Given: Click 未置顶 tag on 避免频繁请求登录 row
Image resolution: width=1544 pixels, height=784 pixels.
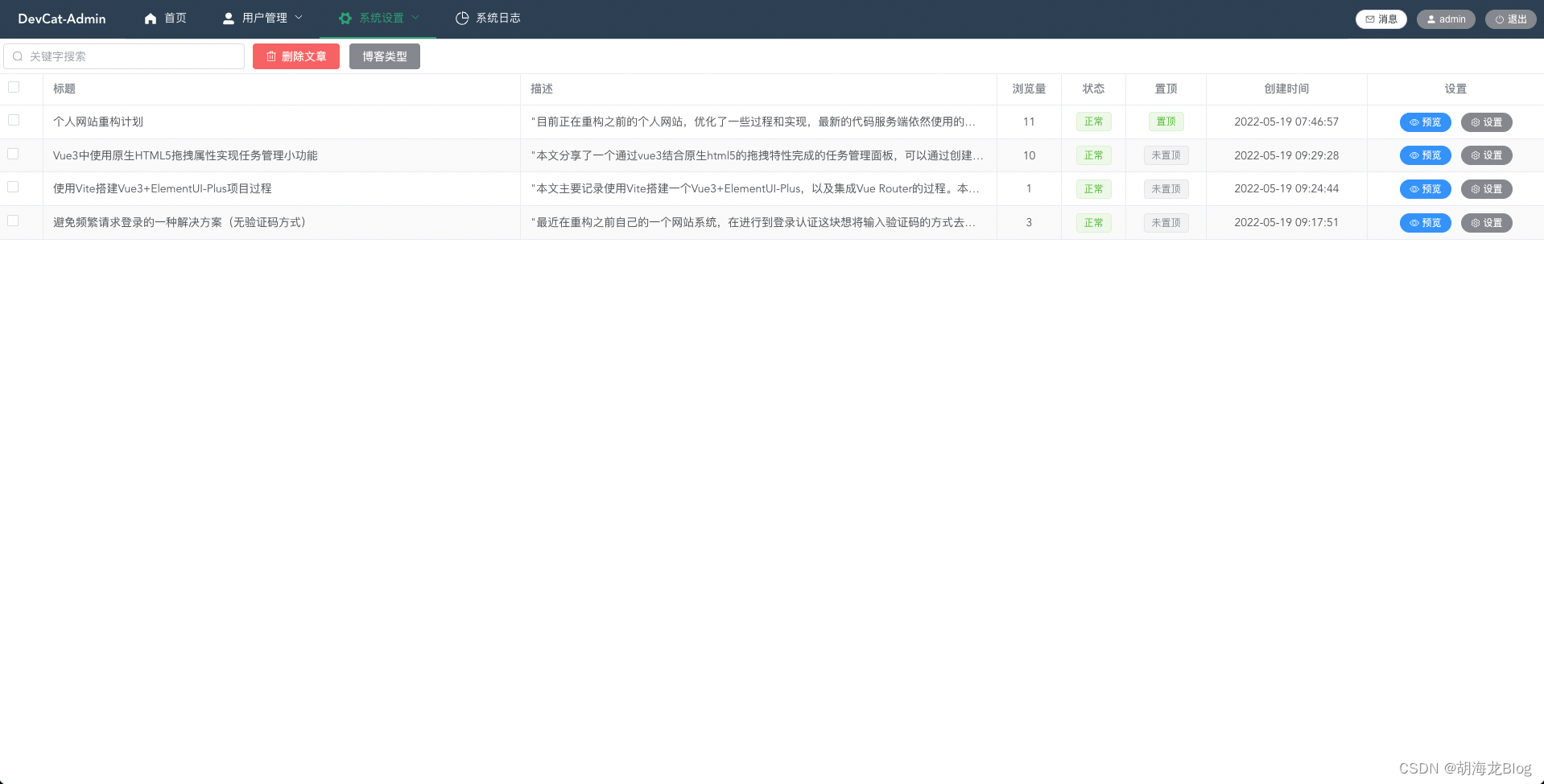Looking at the screenshot, I should coord(1166,223).
